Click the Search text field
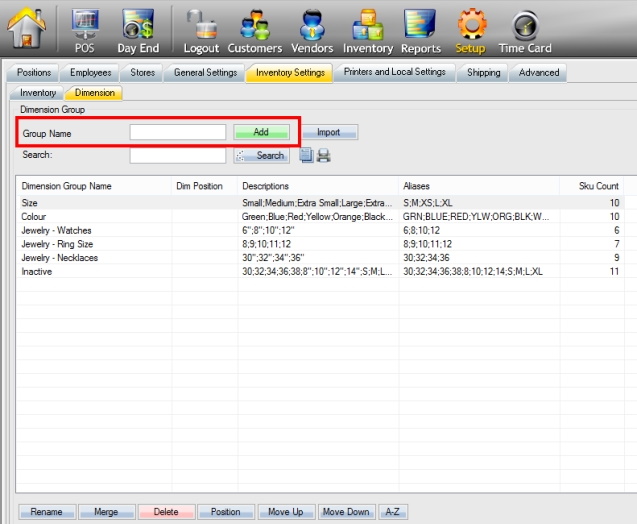Image resolution: width=637 pixels, height=524 pixels. 178,156
